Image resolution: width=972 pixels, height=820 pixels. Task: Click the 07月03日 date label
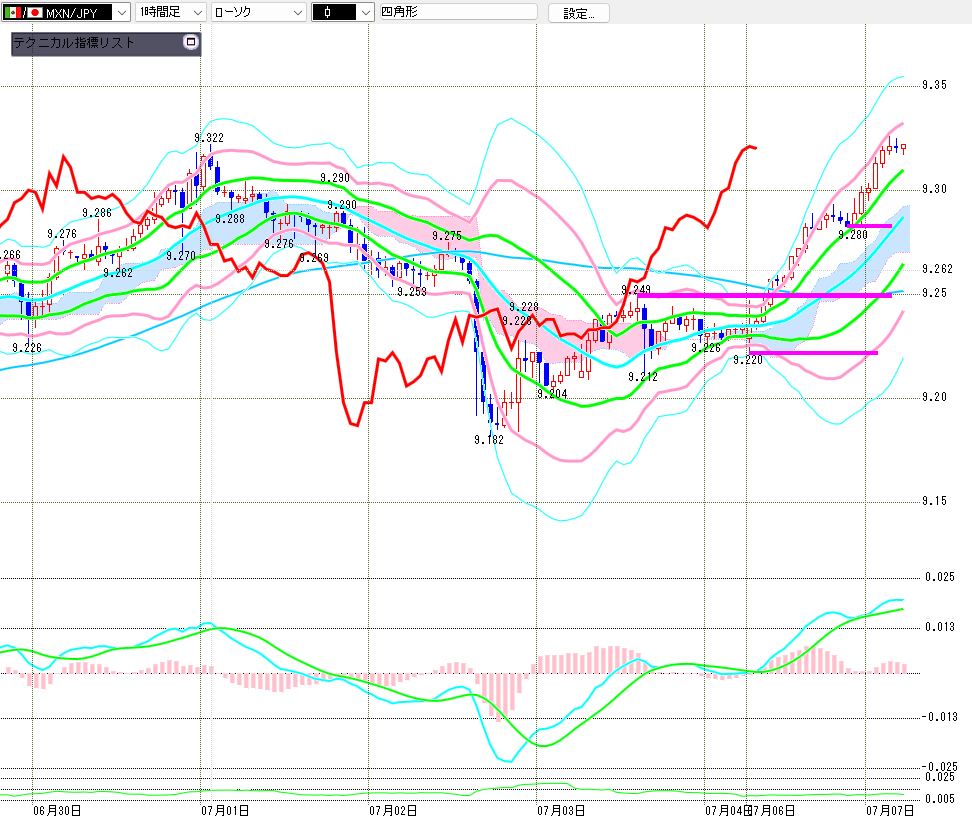(x=561, y=811)
